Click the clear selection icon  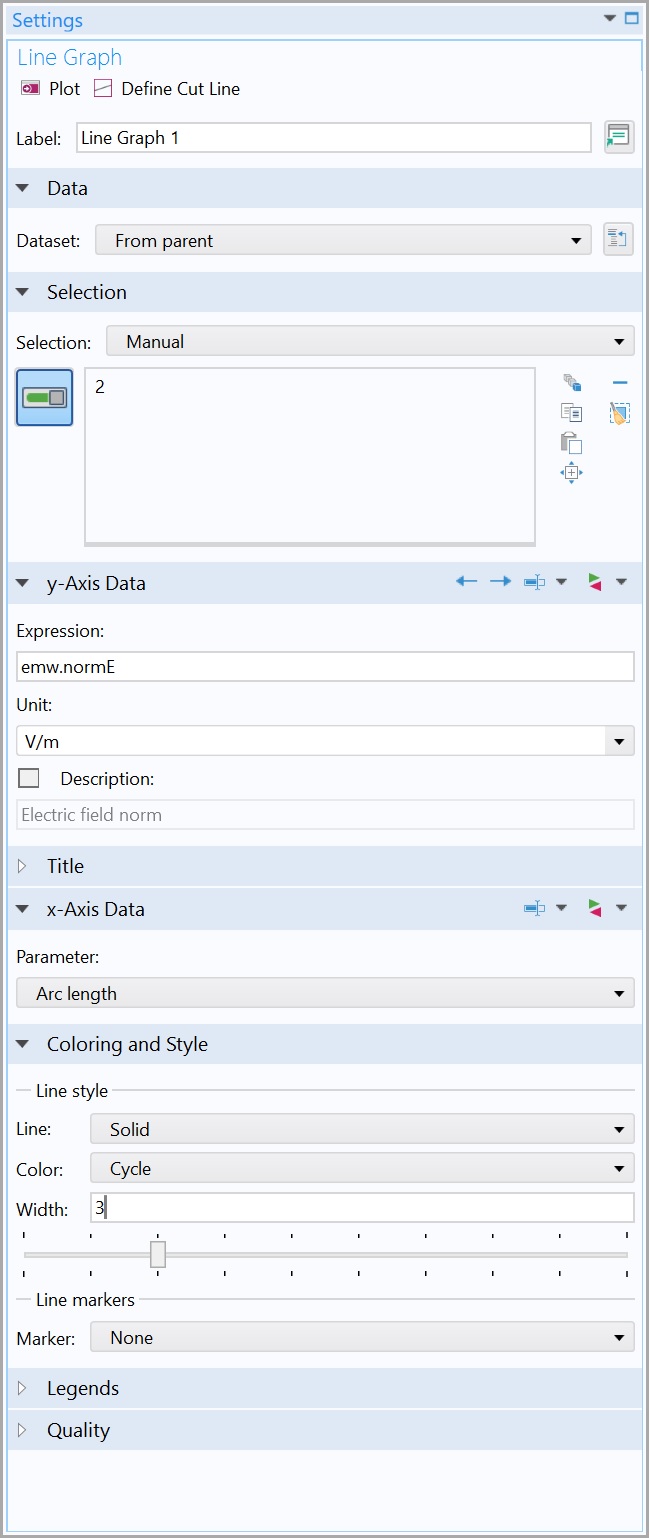pos(620,413)
